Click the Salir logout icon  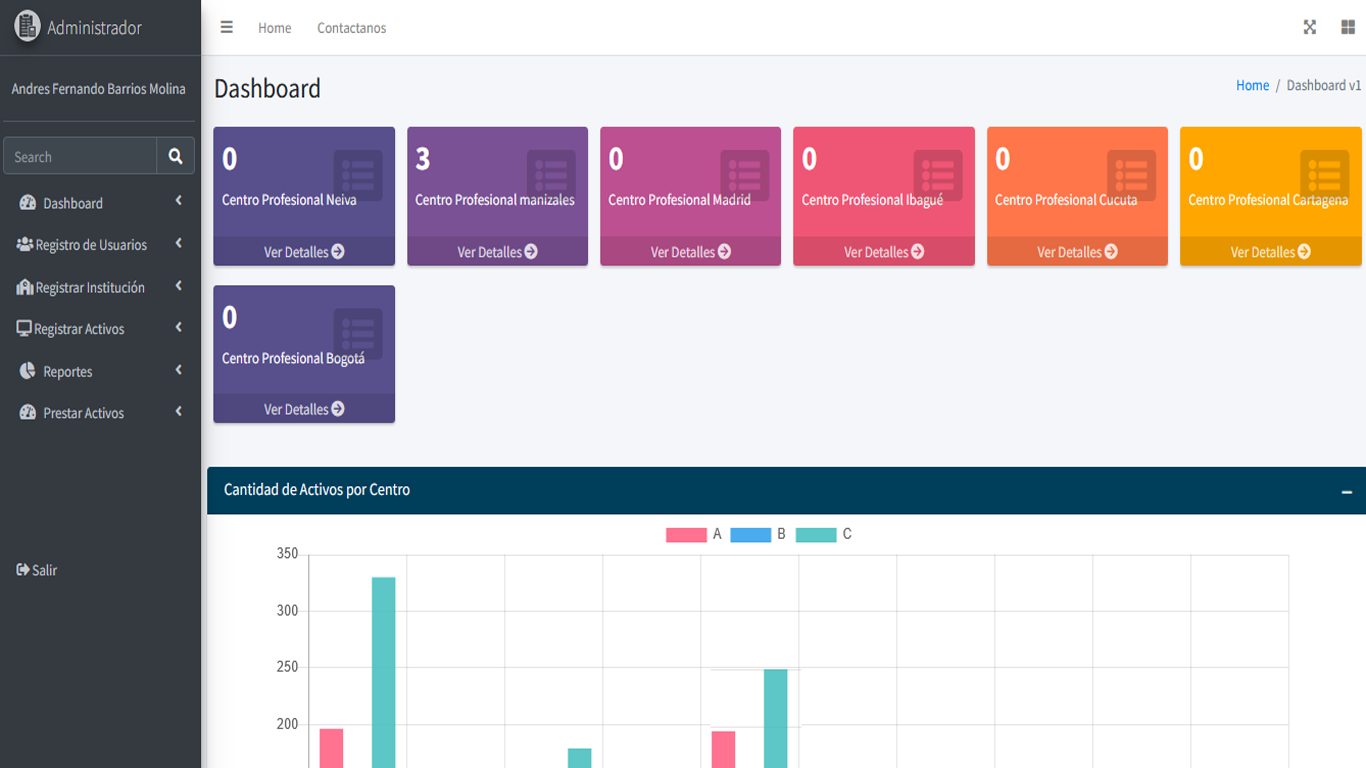(x=22, y=570)
